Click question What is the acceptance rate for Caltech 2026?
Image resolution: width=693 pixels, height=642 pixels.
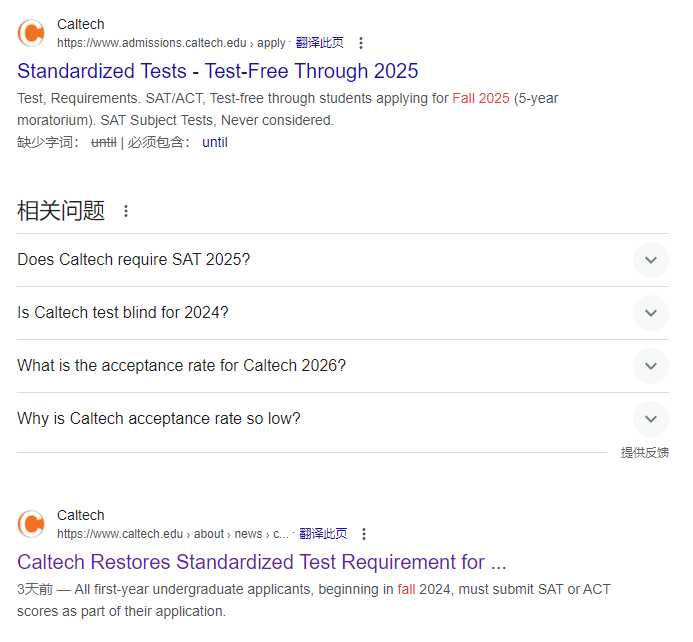[x=181, y=365]
